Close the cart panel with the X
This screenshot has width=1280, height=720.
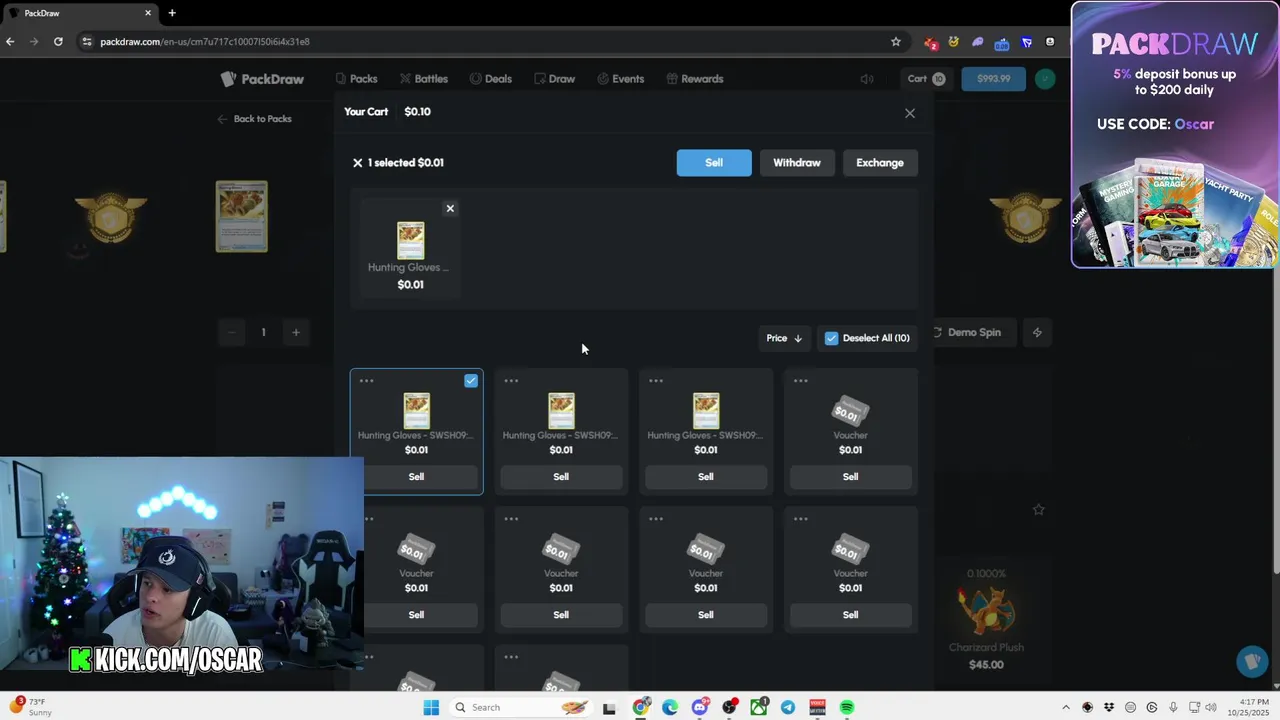point(910,113)
